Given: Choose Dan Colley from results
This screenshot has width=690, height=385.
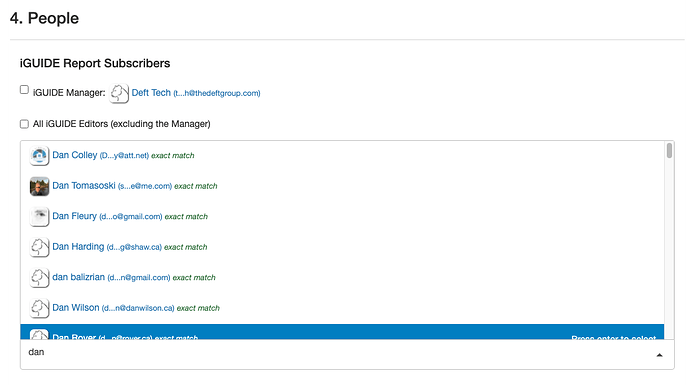Looking at the screenshot, I should coord(342,156).
